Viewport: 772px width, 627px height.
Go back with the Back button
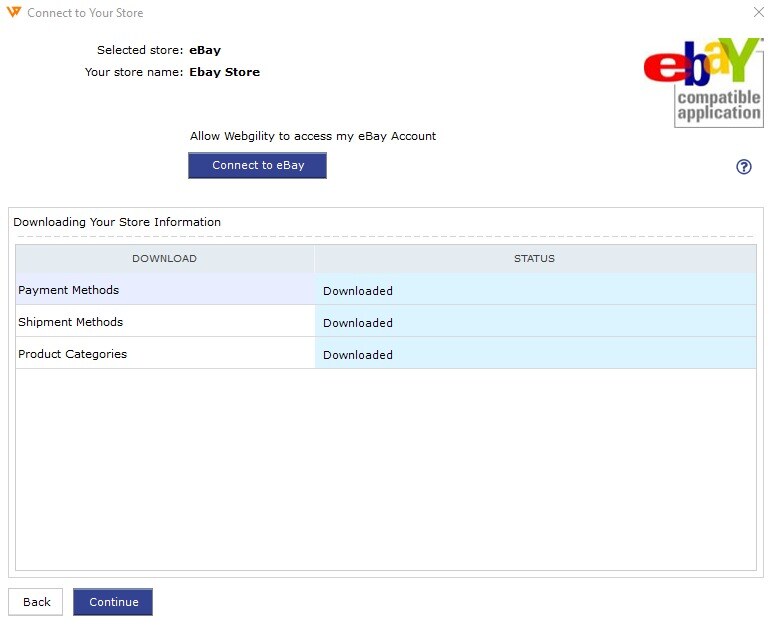(35, 602)
